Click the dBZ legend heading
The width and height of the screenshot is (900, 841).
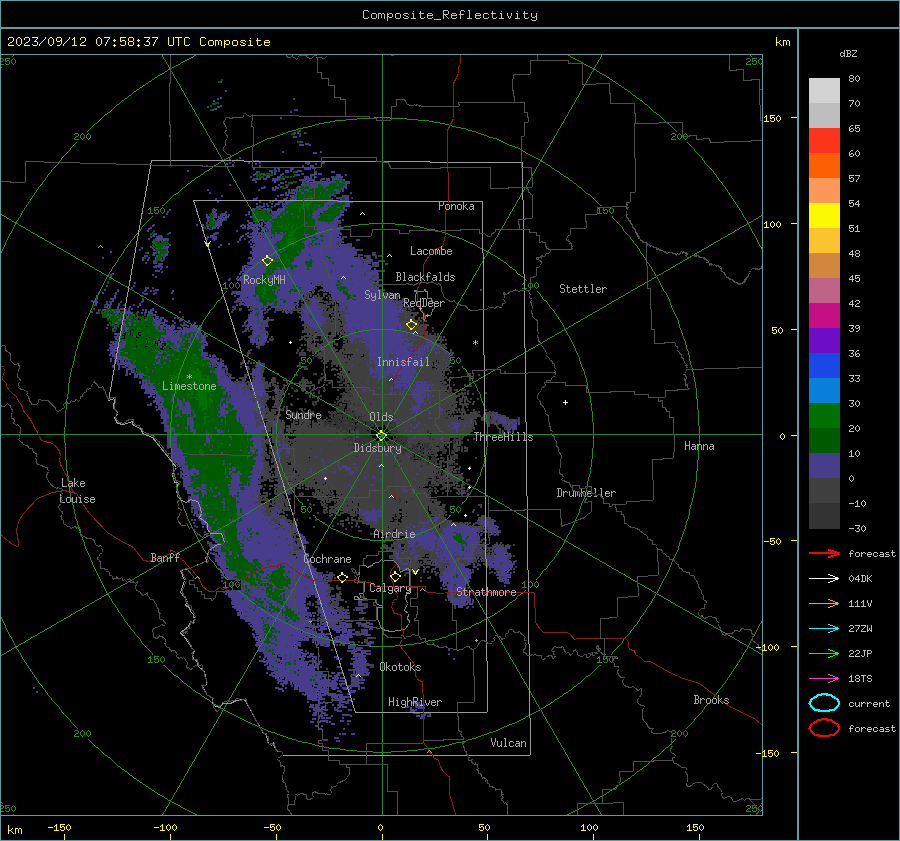click(848, 54)
